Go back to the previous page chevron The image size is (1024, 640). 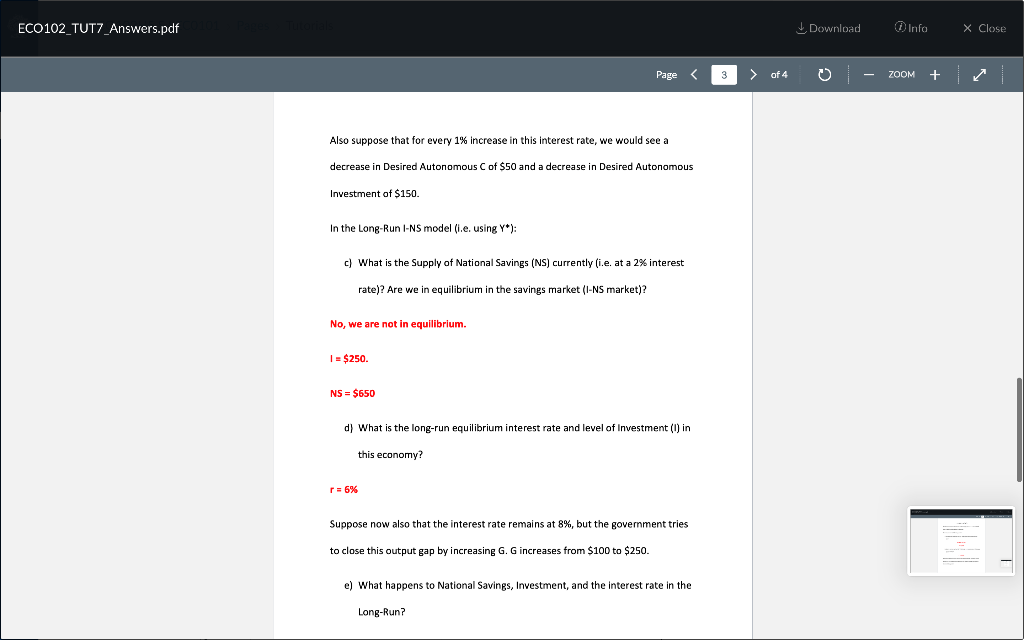click(694, 74)
